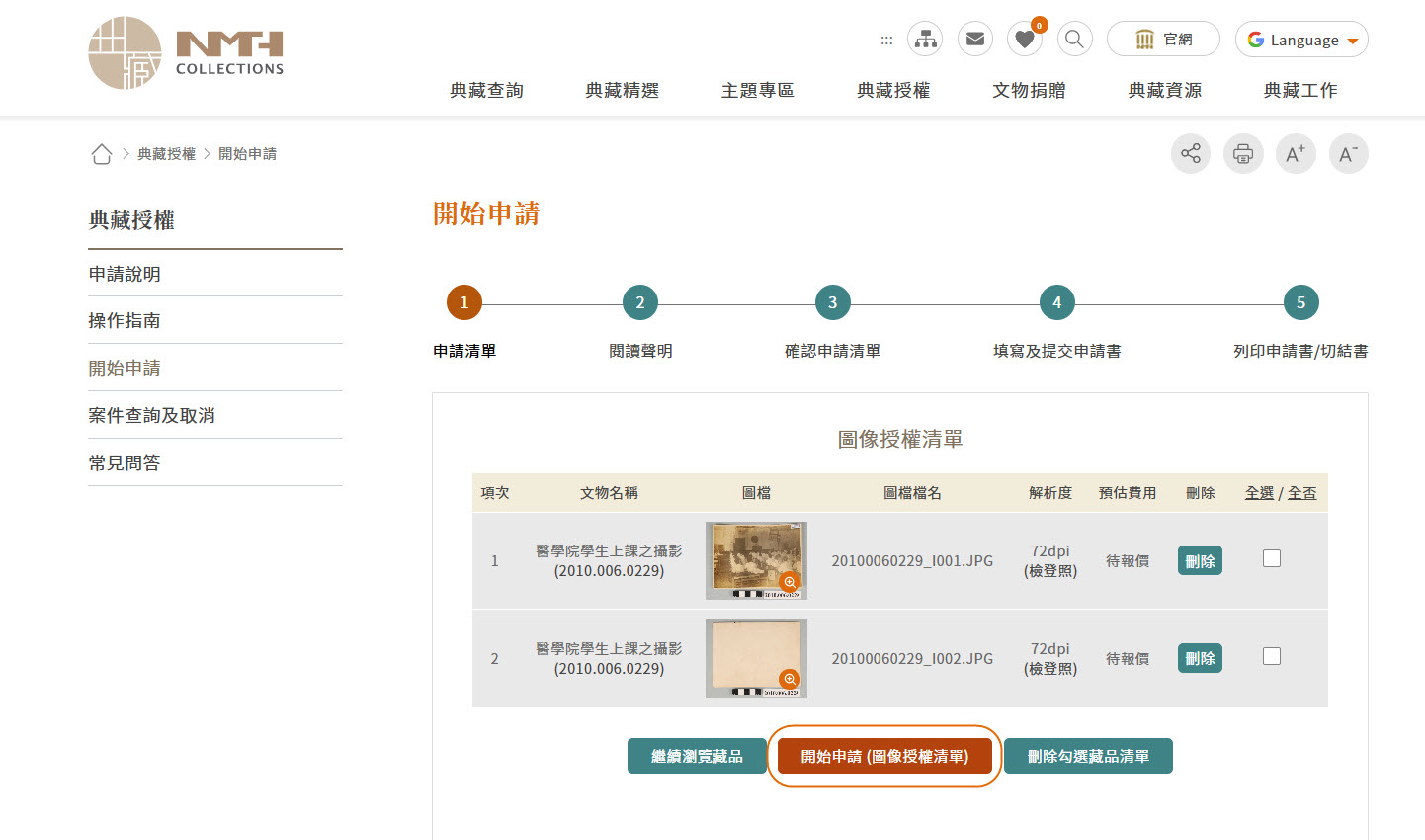Increase font size with A+ icon
This screenshot has width=1425, height=840.
1296,154
